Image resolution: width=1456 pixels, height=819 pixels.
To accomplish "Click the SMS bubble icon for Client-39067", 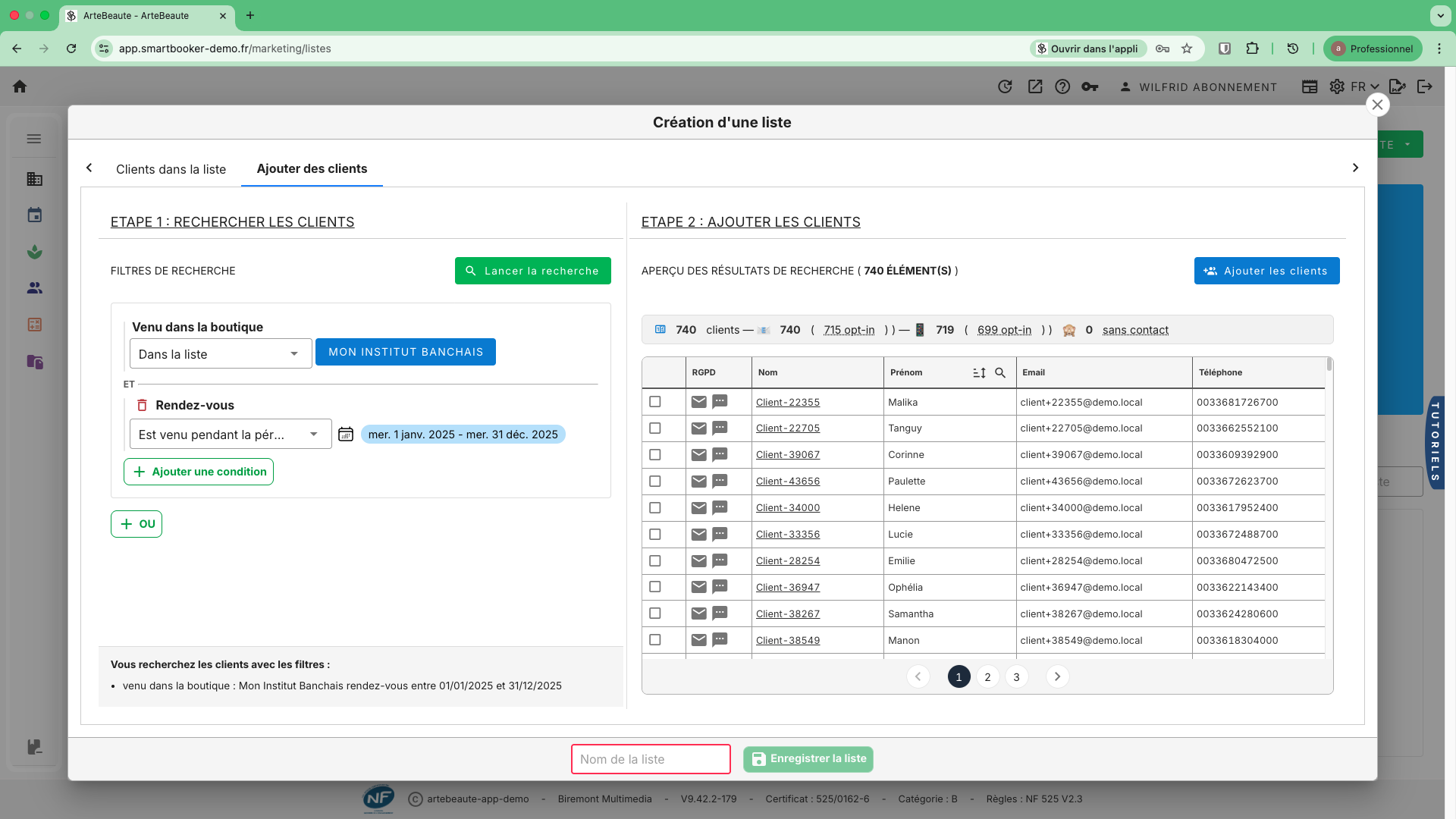I will click(x=720, y=454).
